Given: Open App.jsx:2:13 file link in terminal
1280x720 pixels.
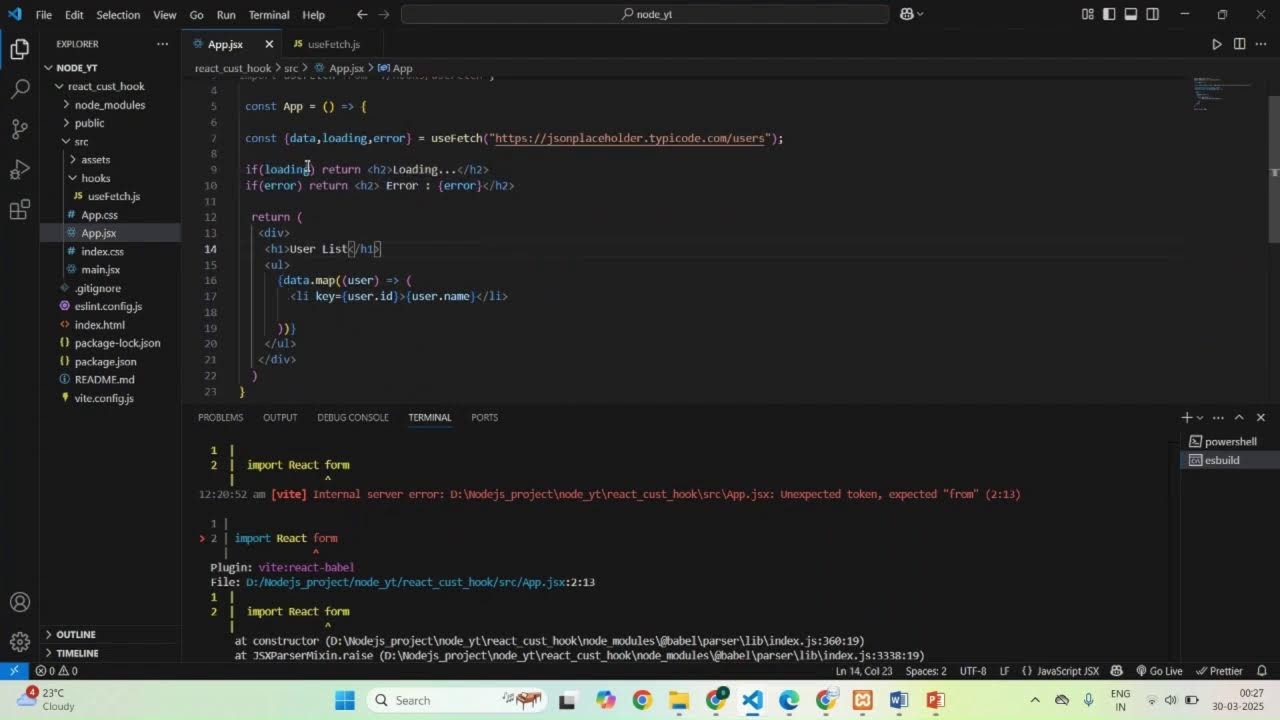Looking at the screenshot, I should tap(420, 582).
